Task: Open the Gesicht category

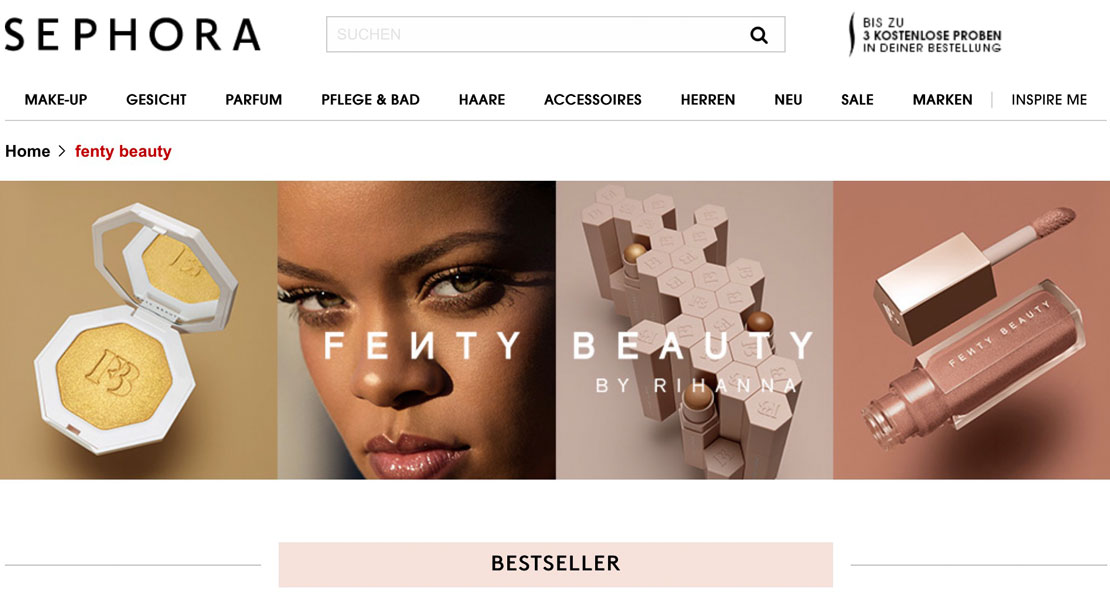Action: click(x=156, y=100)
